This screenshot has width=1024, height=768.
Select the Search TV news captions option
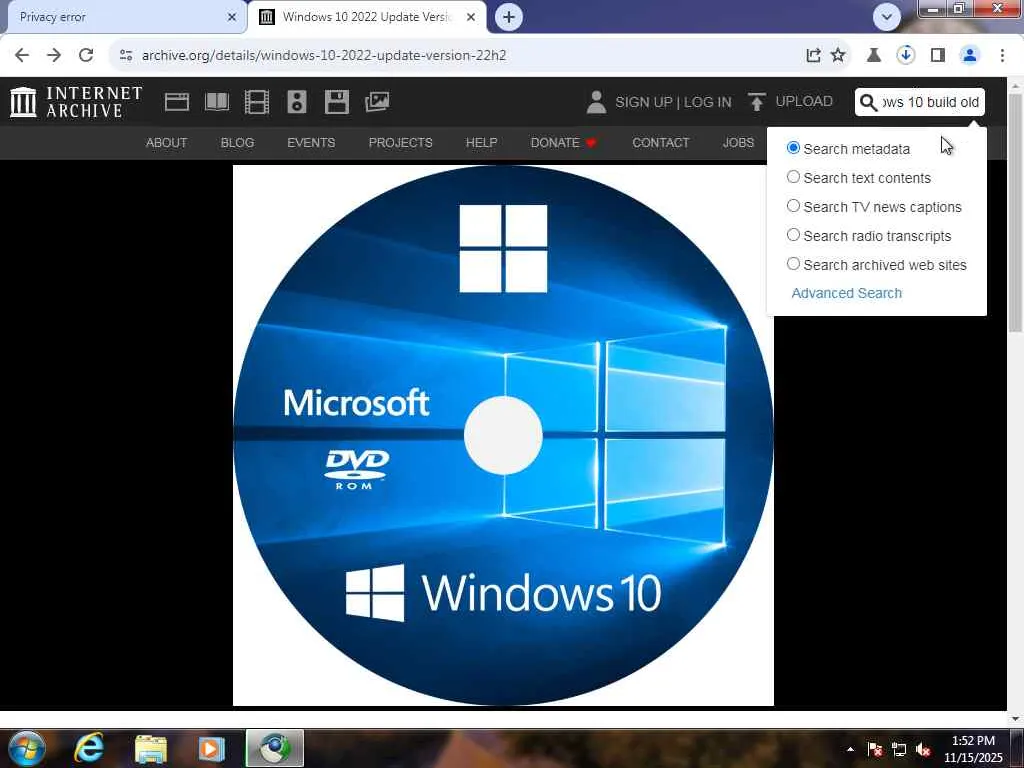[x=793, y=206]
